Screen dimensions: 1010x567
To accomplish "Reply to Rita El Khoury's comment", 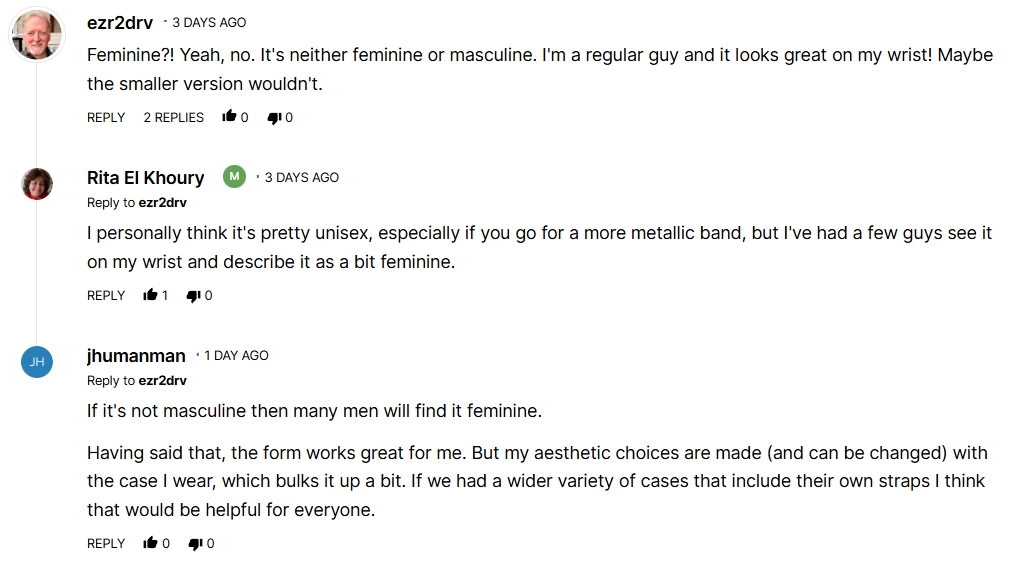I will click(106, 295).
